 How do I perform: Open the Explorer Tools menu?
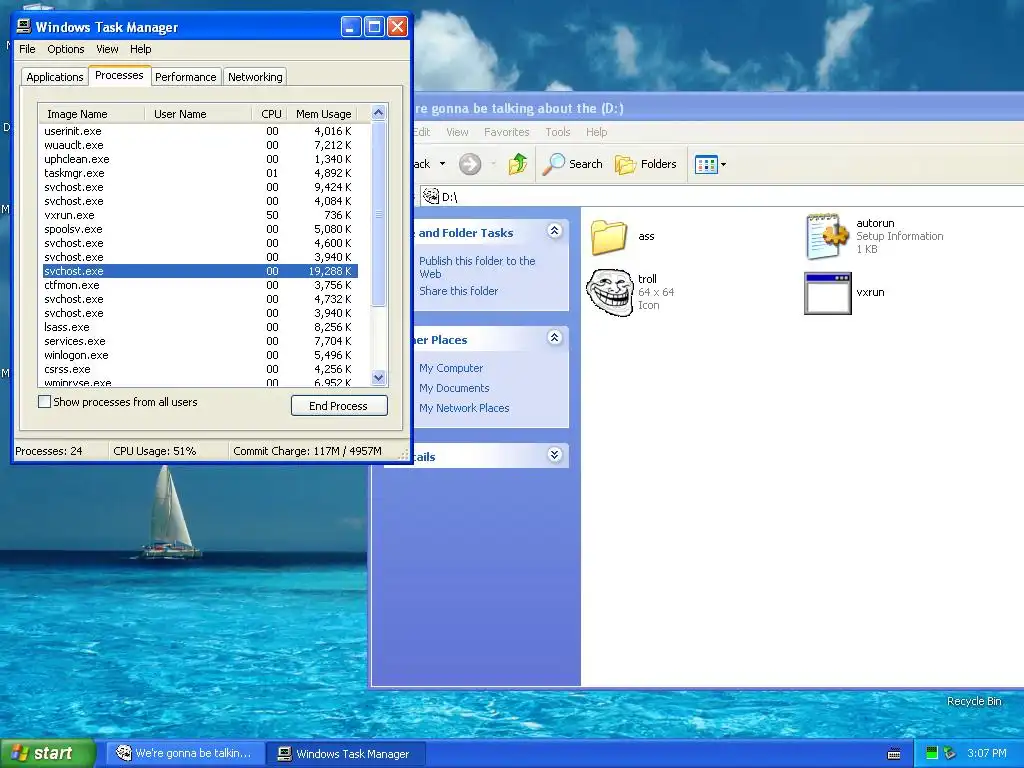tap(558, 132)
